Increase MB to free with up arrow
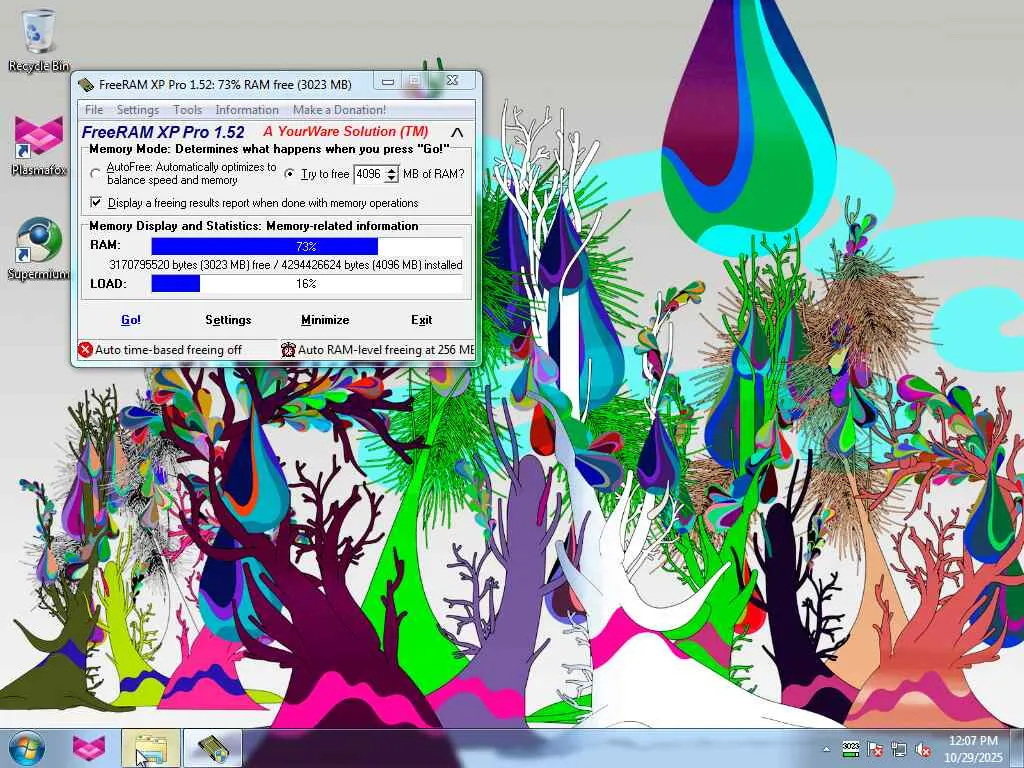Screen dimensions: 1024x768 pos(391,170)
